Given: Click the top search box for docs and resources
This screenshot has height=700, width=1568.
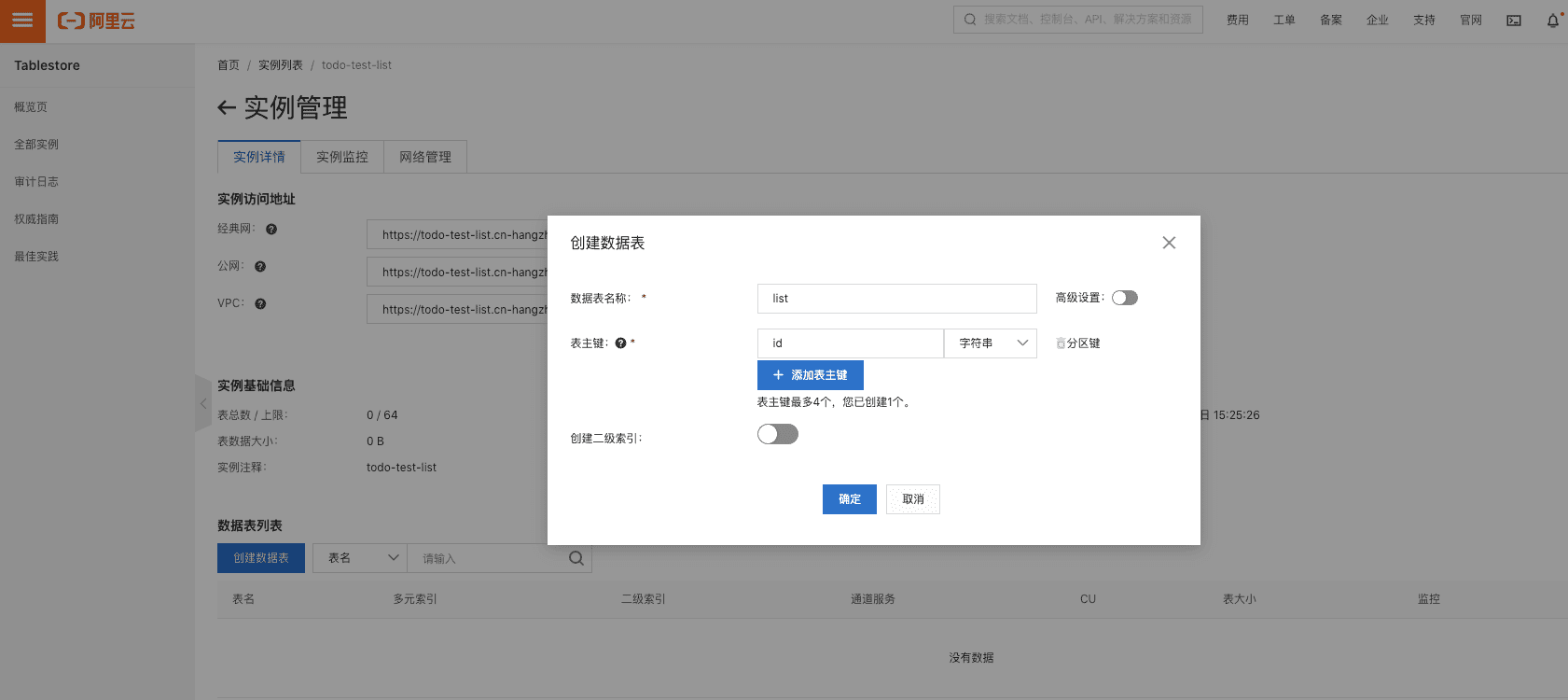Looking at the screenshot, I should (1078, 20).
